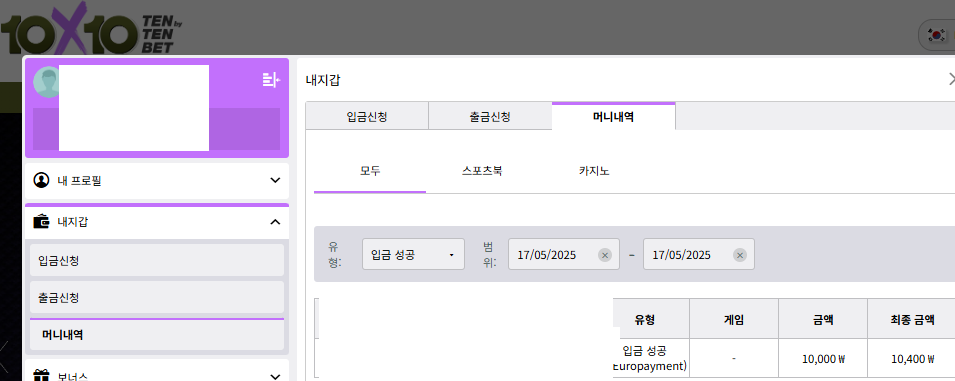The image size is (955, 381).
Task: Click the profile icon next to 내 프로필
Action: [41, 180]
